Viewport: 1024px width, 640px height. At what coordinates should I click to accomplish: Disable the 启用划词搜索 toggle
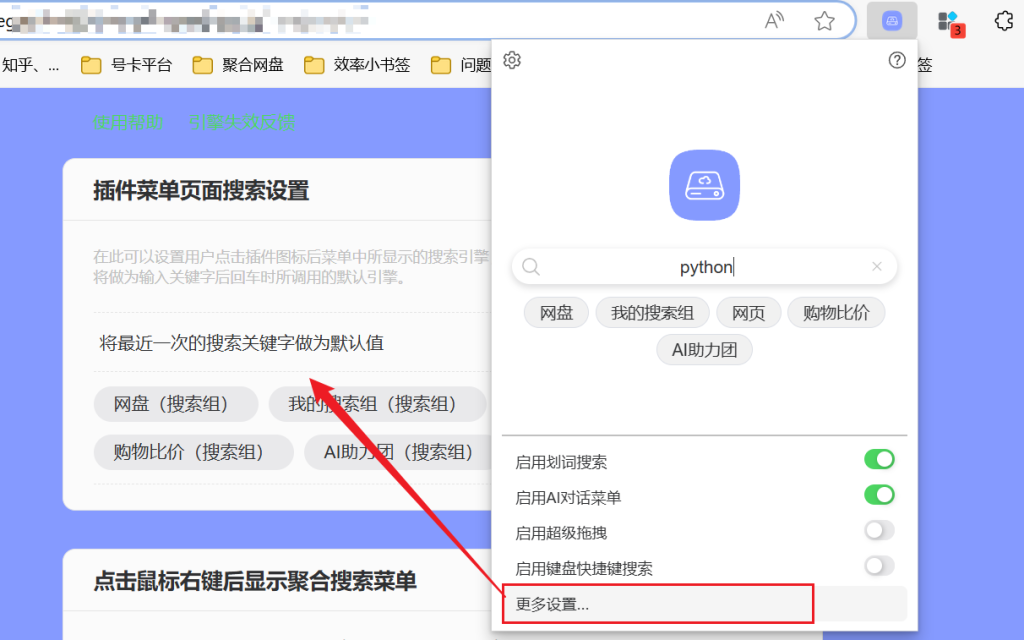tap(879, 459)
